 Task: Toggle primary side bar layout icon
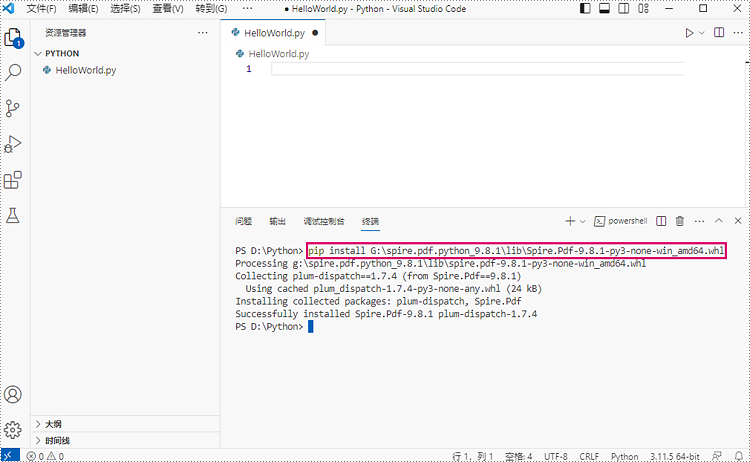tap(585, 9)
